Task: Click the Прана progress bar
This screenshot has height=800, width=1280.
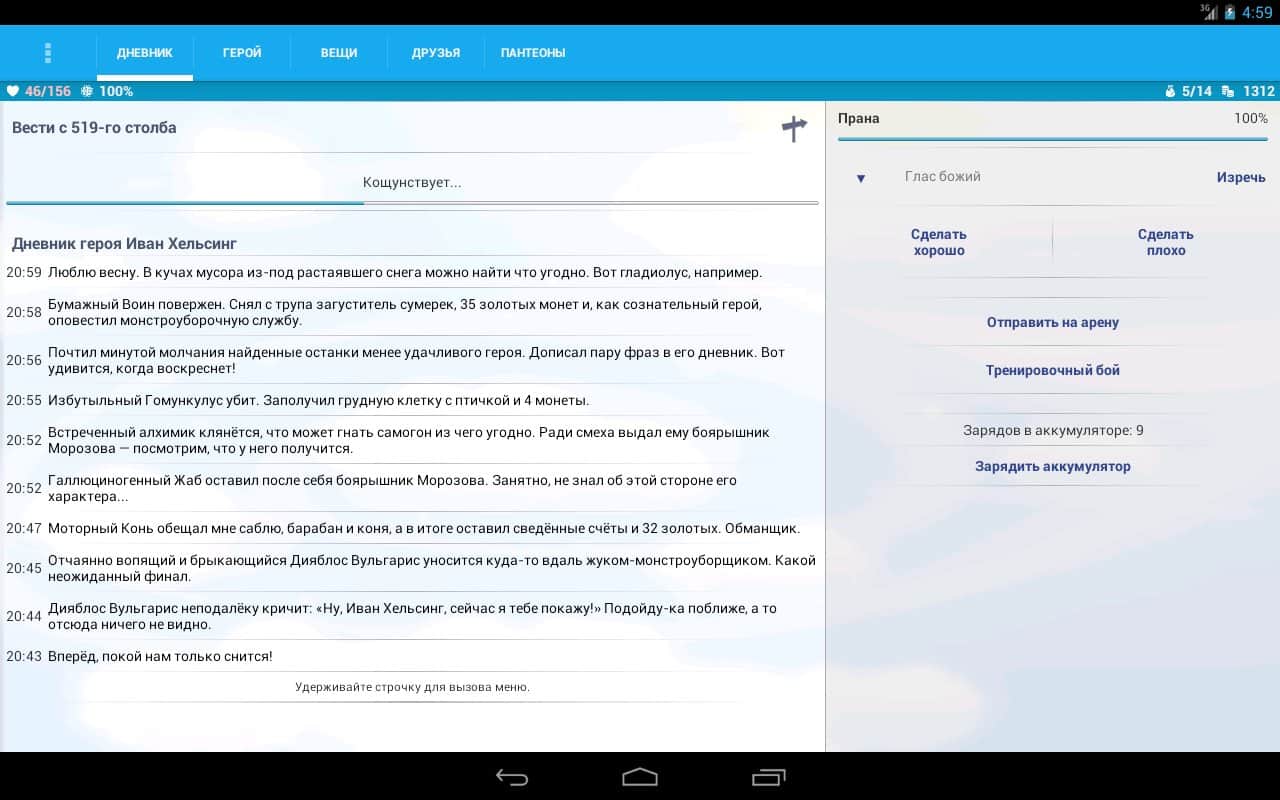Action: click(1053, 139)
